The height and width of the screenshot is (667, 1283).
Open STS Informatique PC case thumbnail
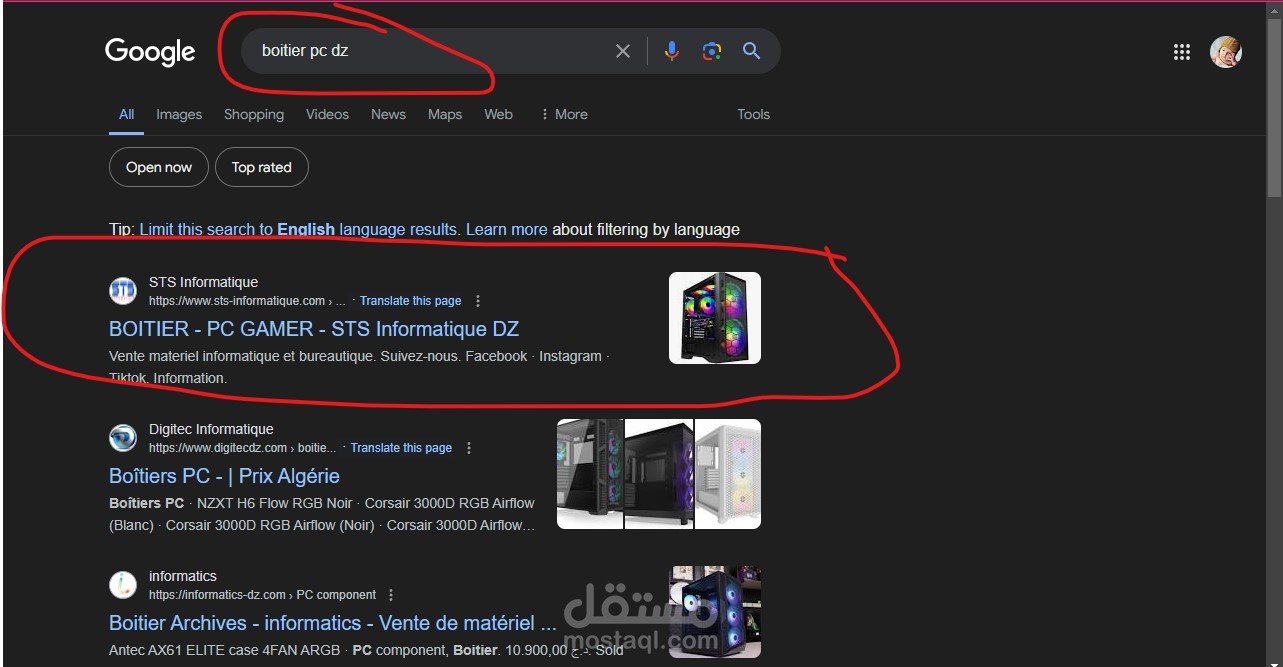[715, 318]
